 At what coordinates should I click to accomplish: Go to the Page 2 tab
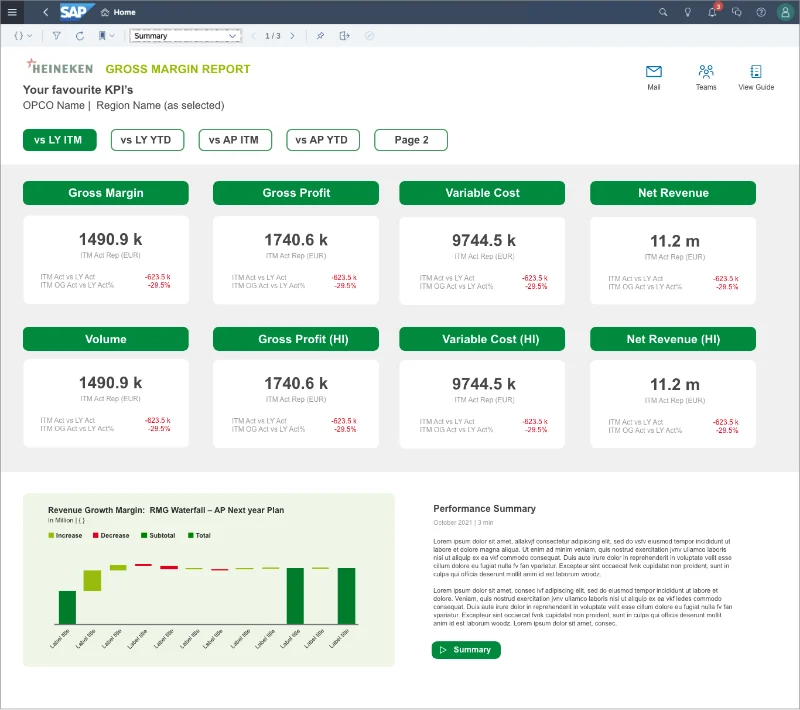(x=411, y=140)
